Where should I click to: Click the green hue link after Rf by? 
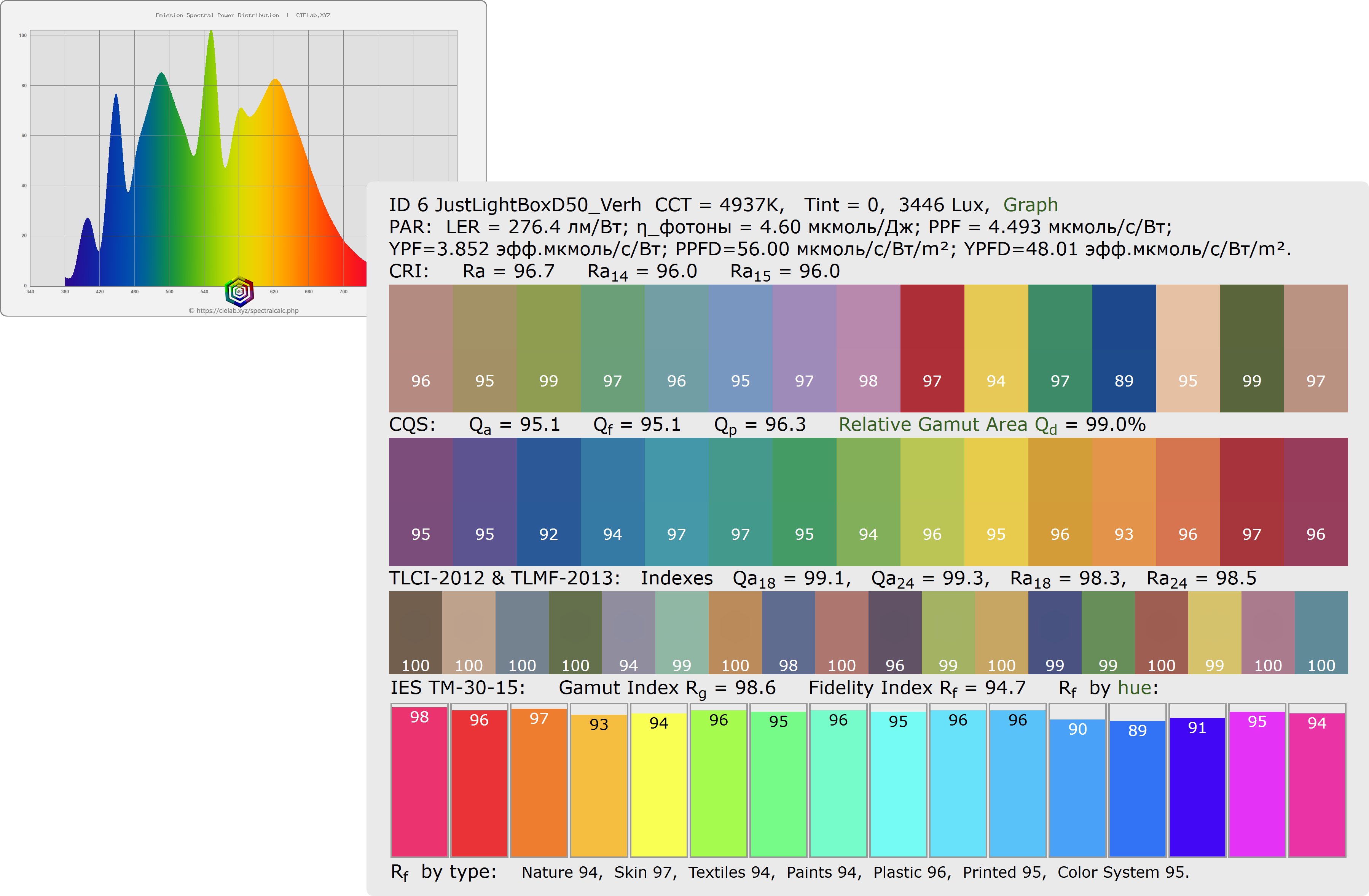coord(1134,688)
